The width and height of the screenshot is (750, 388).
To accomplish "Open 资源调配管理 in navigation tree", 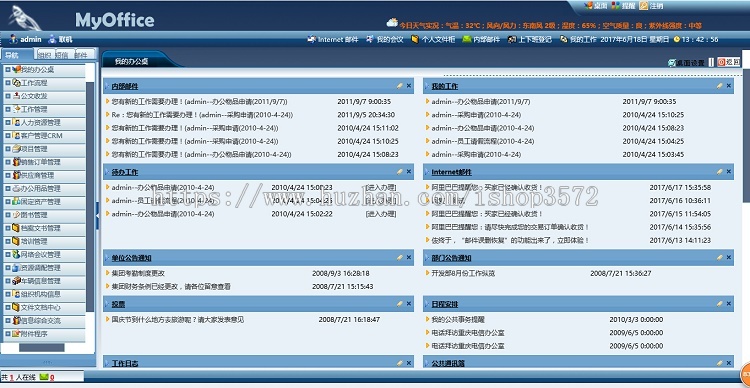I will [x=41, y=268].
